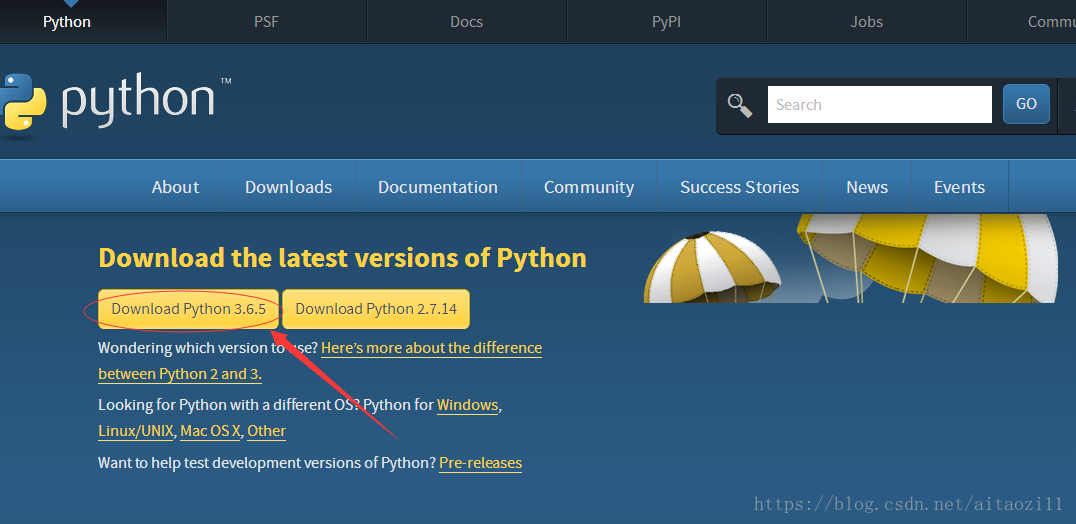
Task: Open the About menu
Action: (175, 187)
